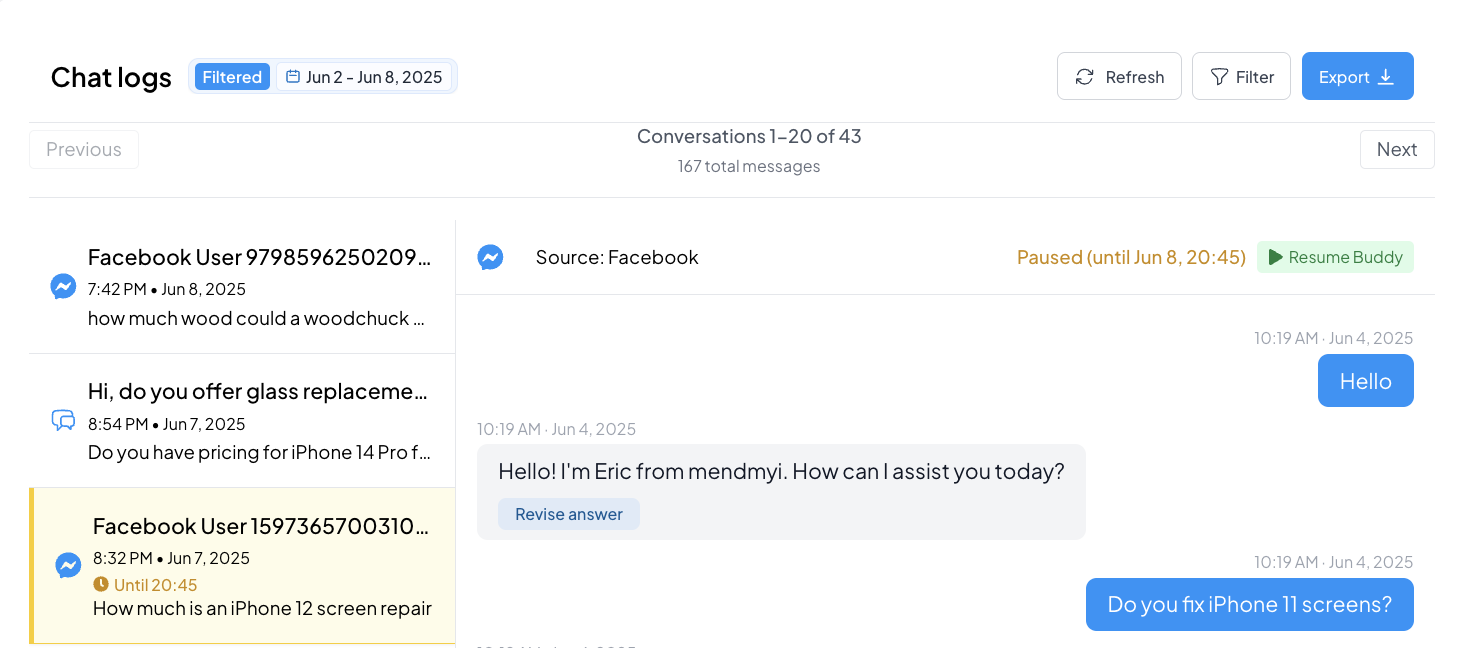Image resolution: width=1460 pixels, height=648 pixels.
Task: Click chat bubbles icon on glass replacement conversation
Action: (63, 421)
